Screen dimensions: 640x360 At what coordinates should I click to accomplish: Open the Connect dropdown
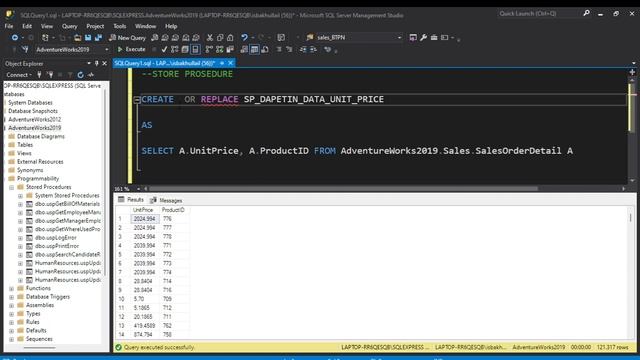[x=19, y=75]
